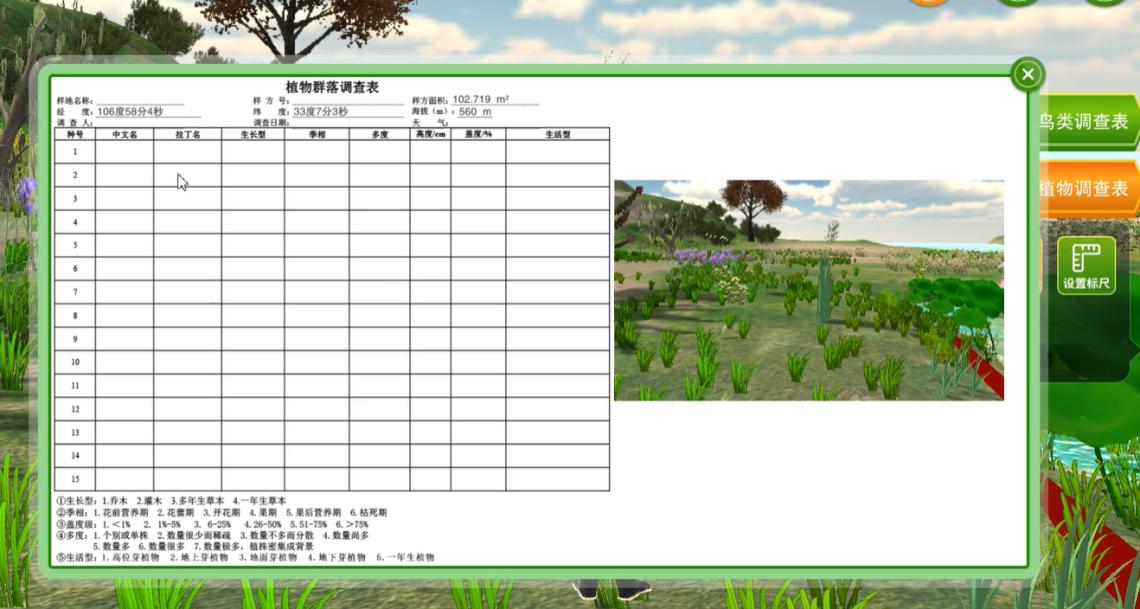Click the 季相 column header
This screenshot has height=609, width=1140.
pos(316,134)
